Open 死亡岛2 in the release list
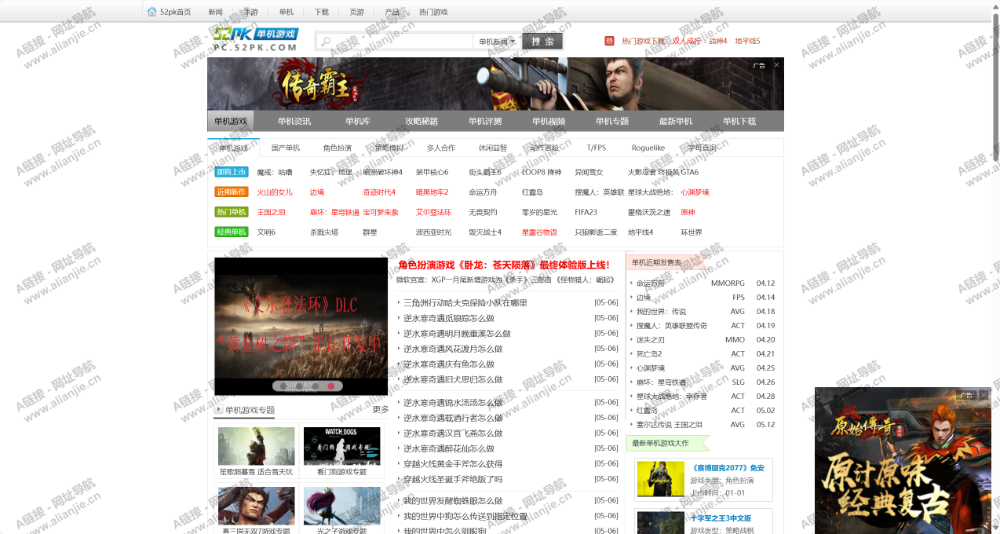Image resolution: width=1000 pixels, height=534 pixels. (x=649, y=353)
